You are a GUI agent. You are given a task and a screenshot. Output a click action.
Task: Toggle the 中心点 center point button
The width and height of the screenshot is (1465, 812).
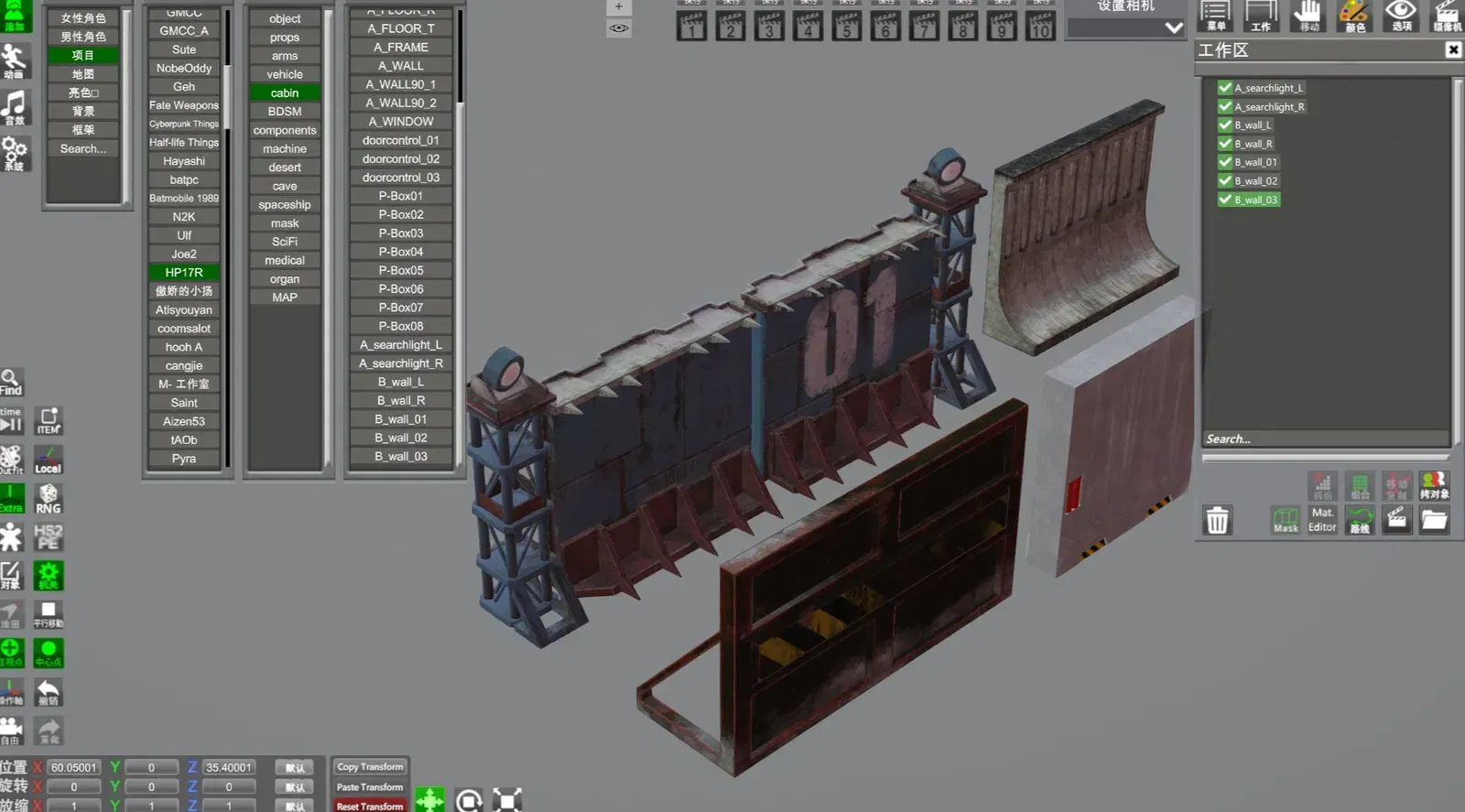(49, 653)
